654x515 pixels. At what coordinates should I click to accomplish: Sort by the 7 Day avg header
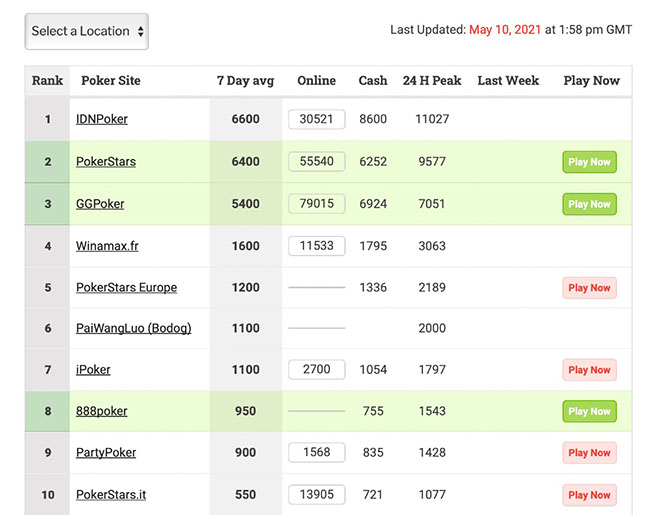pos(245,81)
